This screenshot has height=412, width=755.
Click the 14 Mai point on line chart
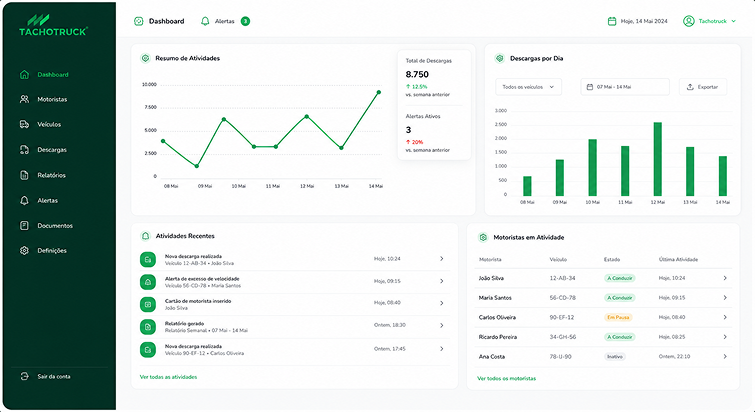[378, 92]
